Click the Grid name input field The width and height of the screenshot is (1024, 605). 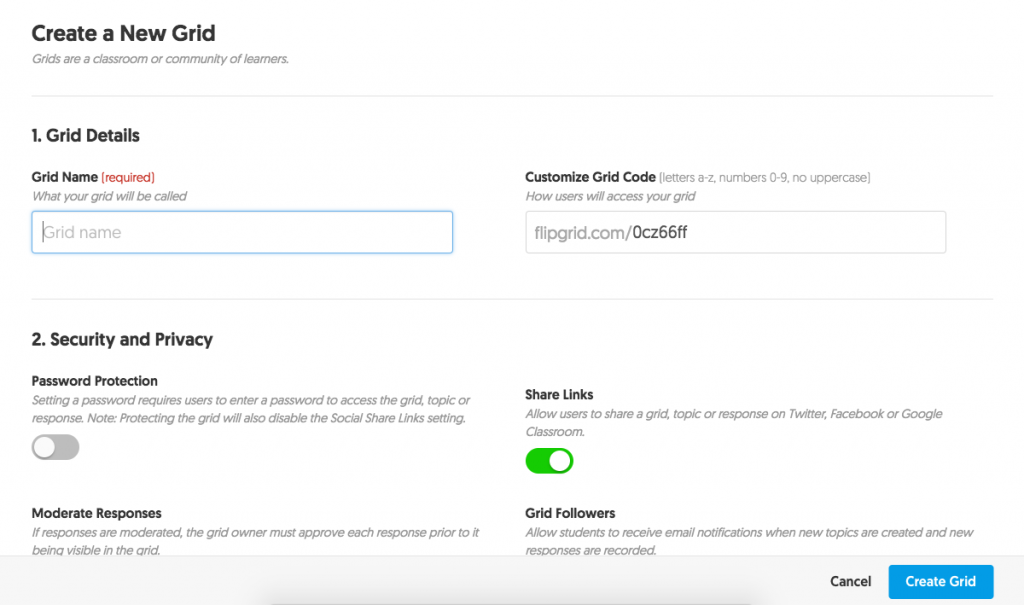(x=242, y=232)
